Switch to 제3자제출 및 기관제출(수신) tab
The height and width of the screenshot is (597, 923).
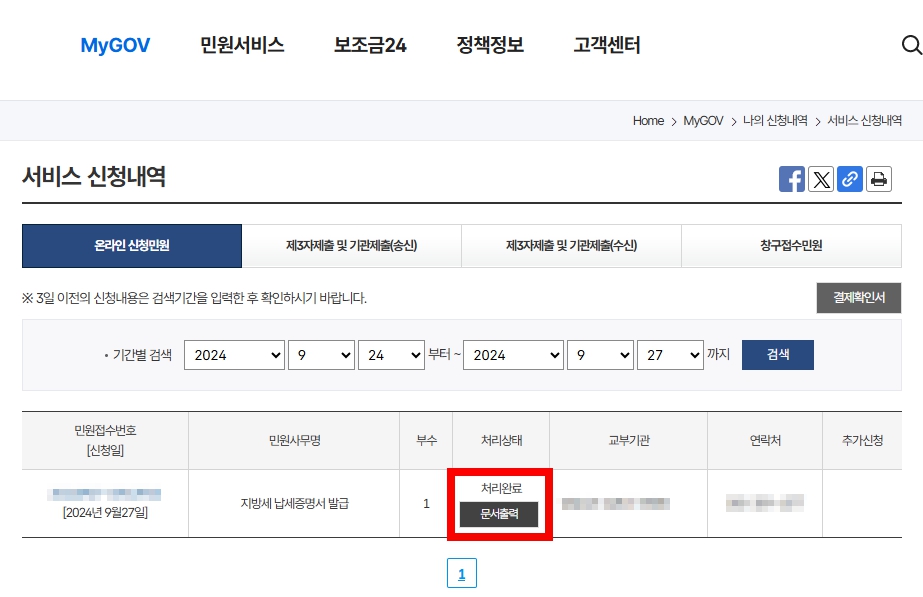(x=572, y=246)
